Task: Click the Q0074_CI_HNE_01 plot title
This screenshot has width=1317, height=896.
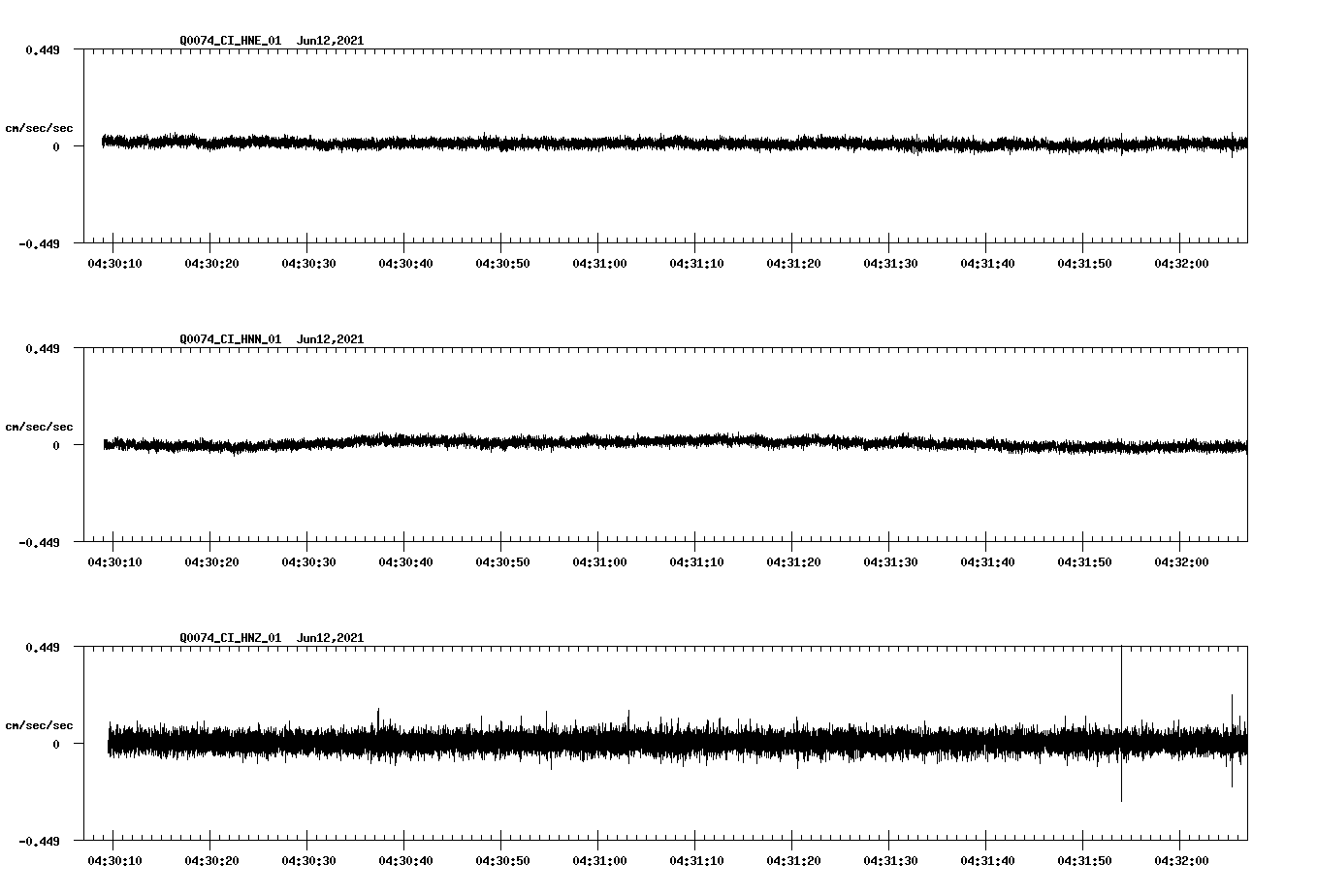Action: [x=231, y=41]
